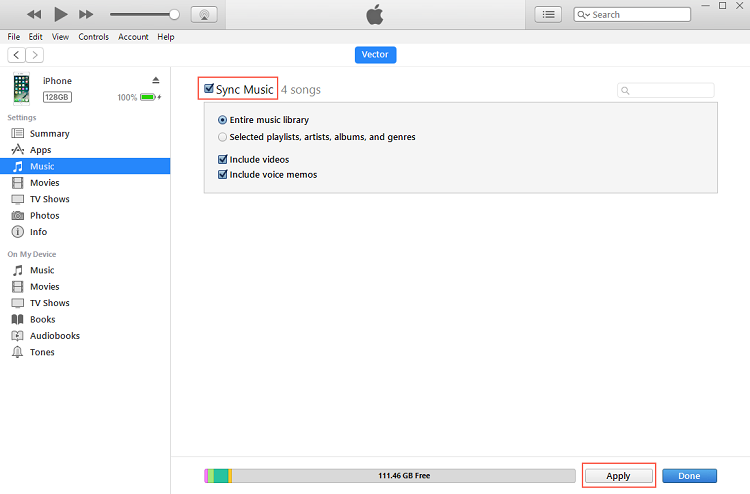Toggle the Sync Music checkbox
This screenshot has height=494, width=750.
pyautogui.click(x=209, y=88)
